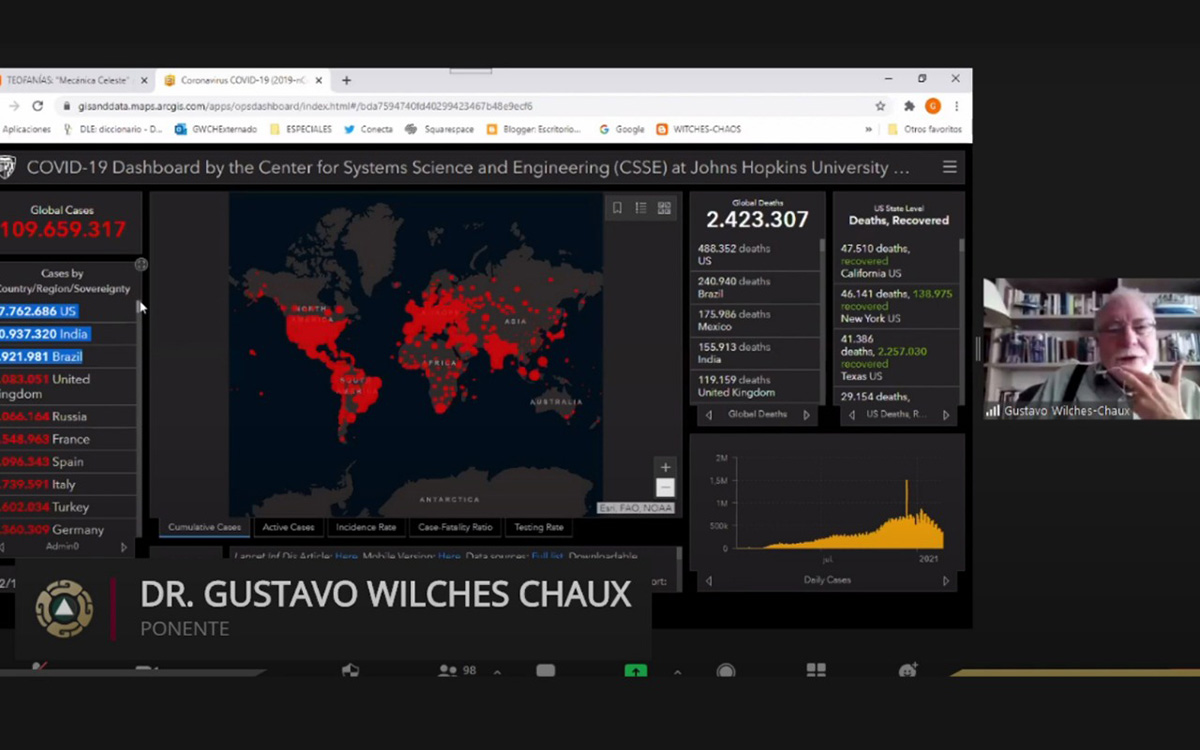Open the Aplicaciones bookmark
1200x750 pixels.
[x=25, y=129]
